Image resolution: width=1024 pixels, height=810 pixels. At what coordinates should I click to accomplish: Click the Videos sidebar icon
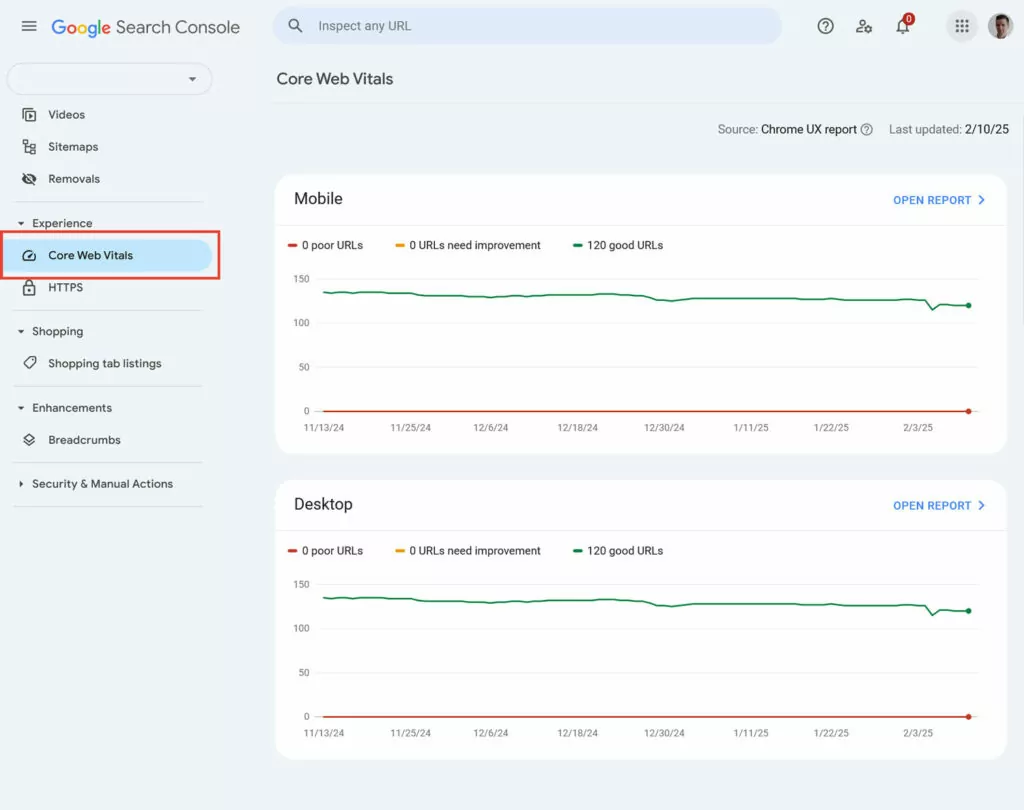click(x=29, y=115)
